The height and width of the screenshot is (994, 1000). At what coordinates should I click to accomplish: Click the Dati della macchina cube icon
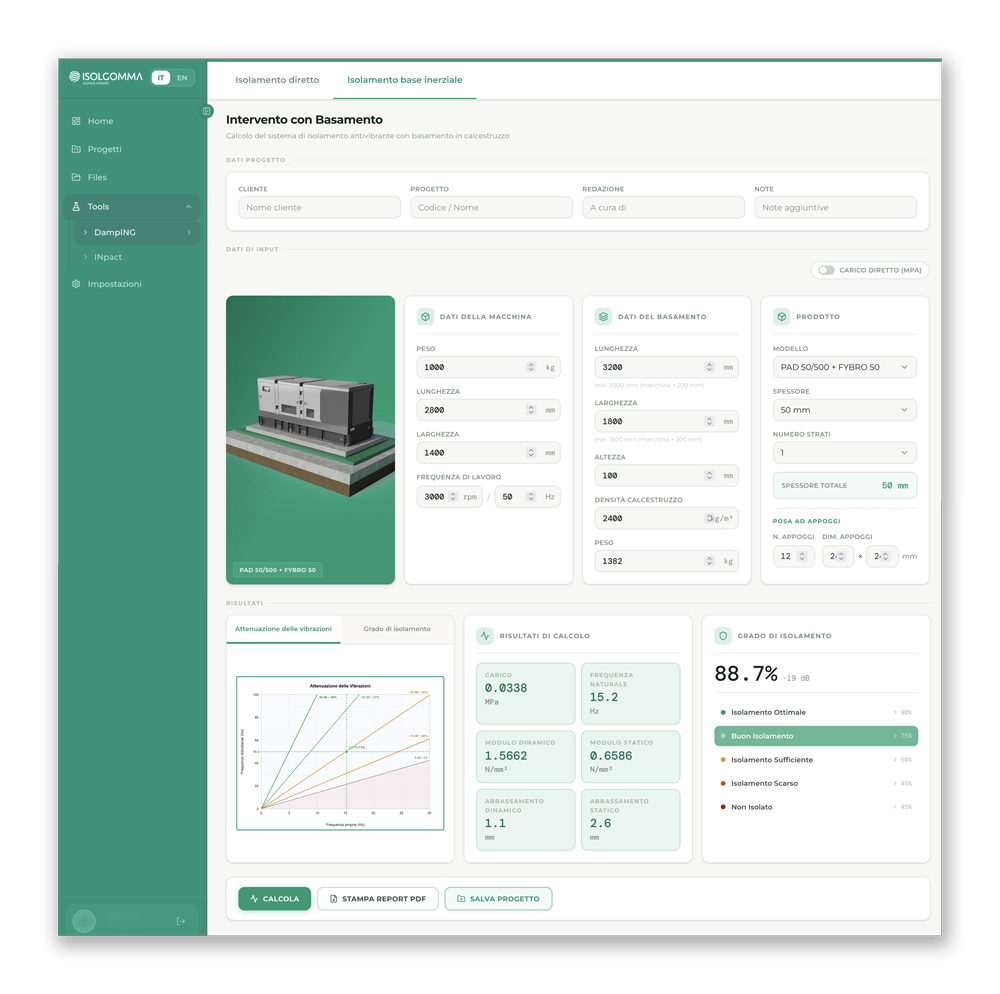tap(425, 317)
